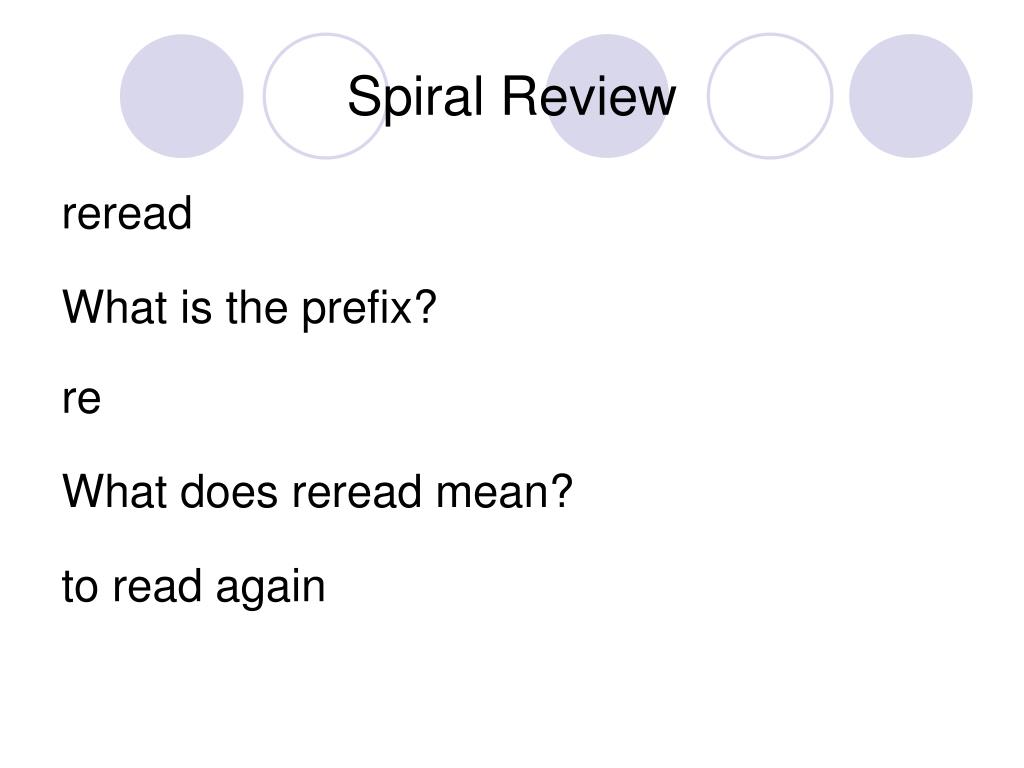Click the line What is the prefix?
Screen dimensions: 1024x768
(249, 308)
